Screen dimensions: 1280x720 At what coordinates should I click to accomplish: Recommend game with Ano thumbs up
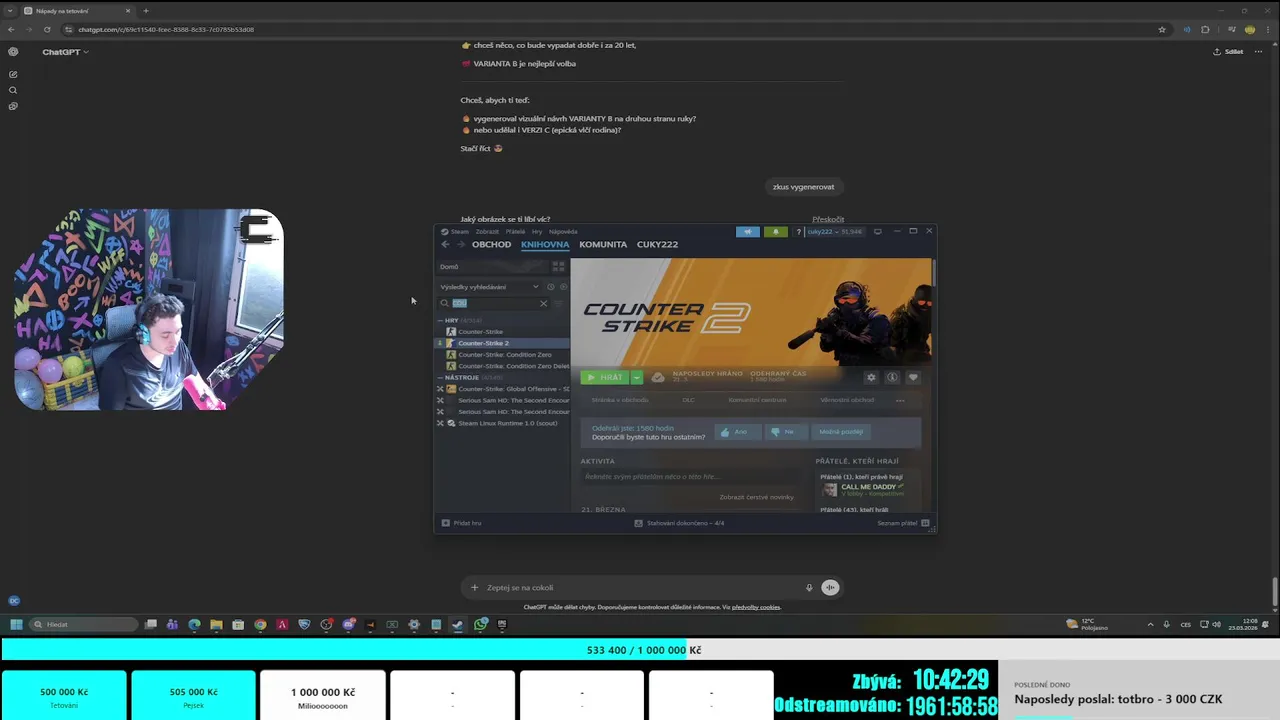coord(736,432)
